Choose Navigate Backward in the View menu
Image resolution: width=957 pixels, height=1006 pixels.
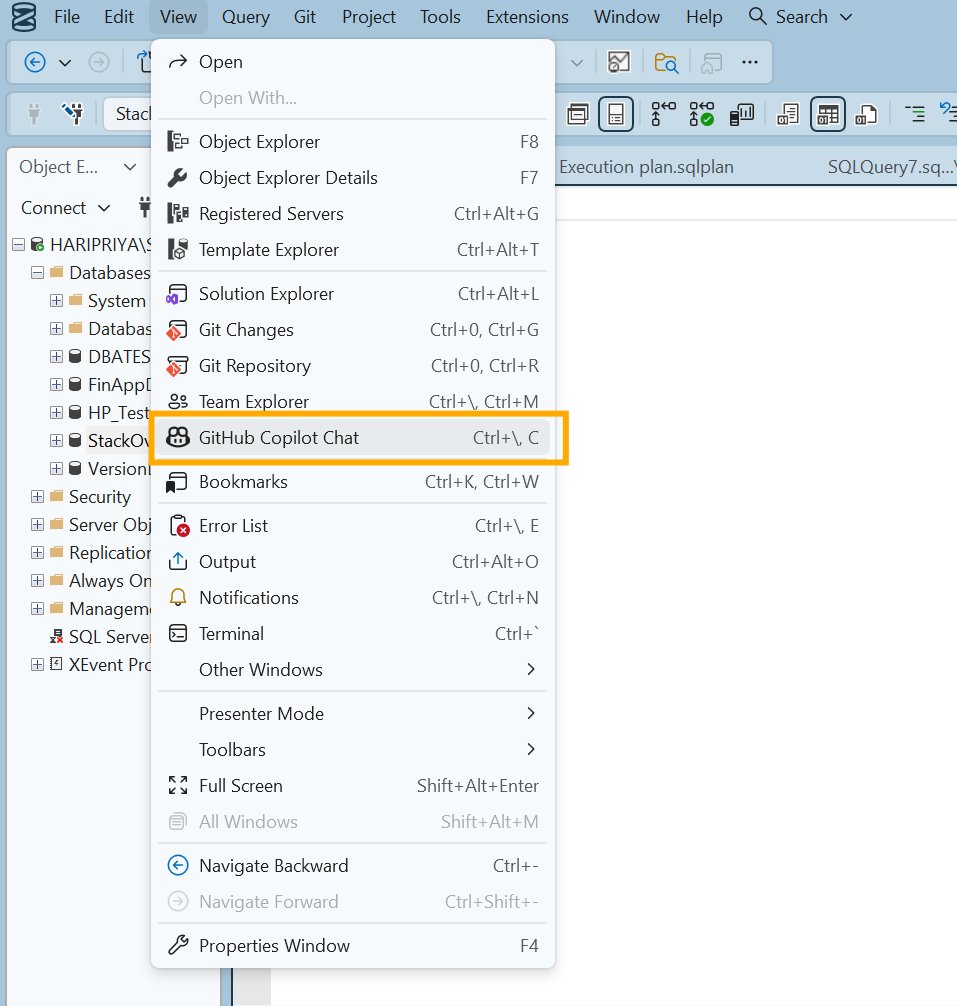coord(353,866)
